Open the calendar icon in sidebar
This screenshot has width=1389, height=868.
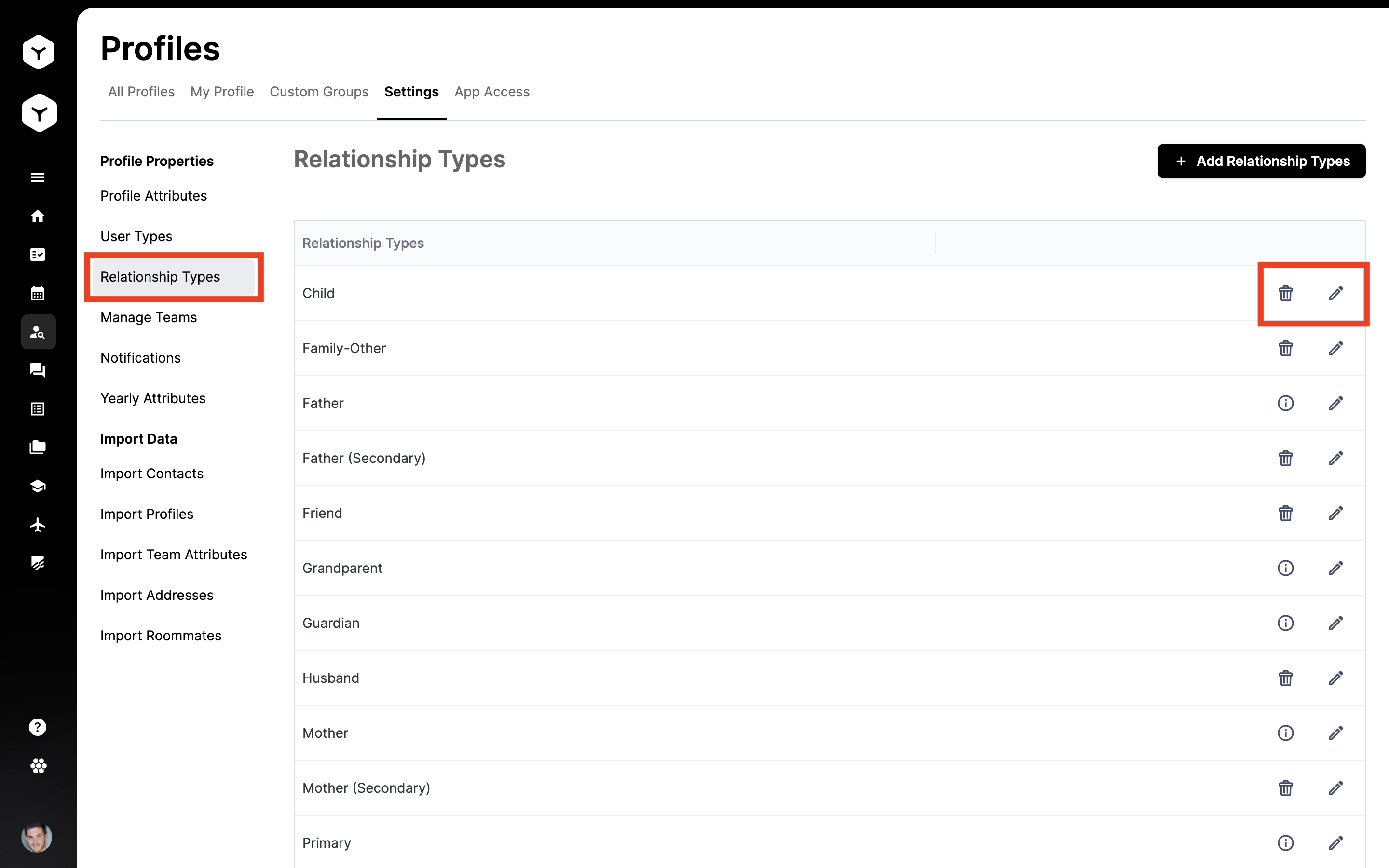(38, 293)
